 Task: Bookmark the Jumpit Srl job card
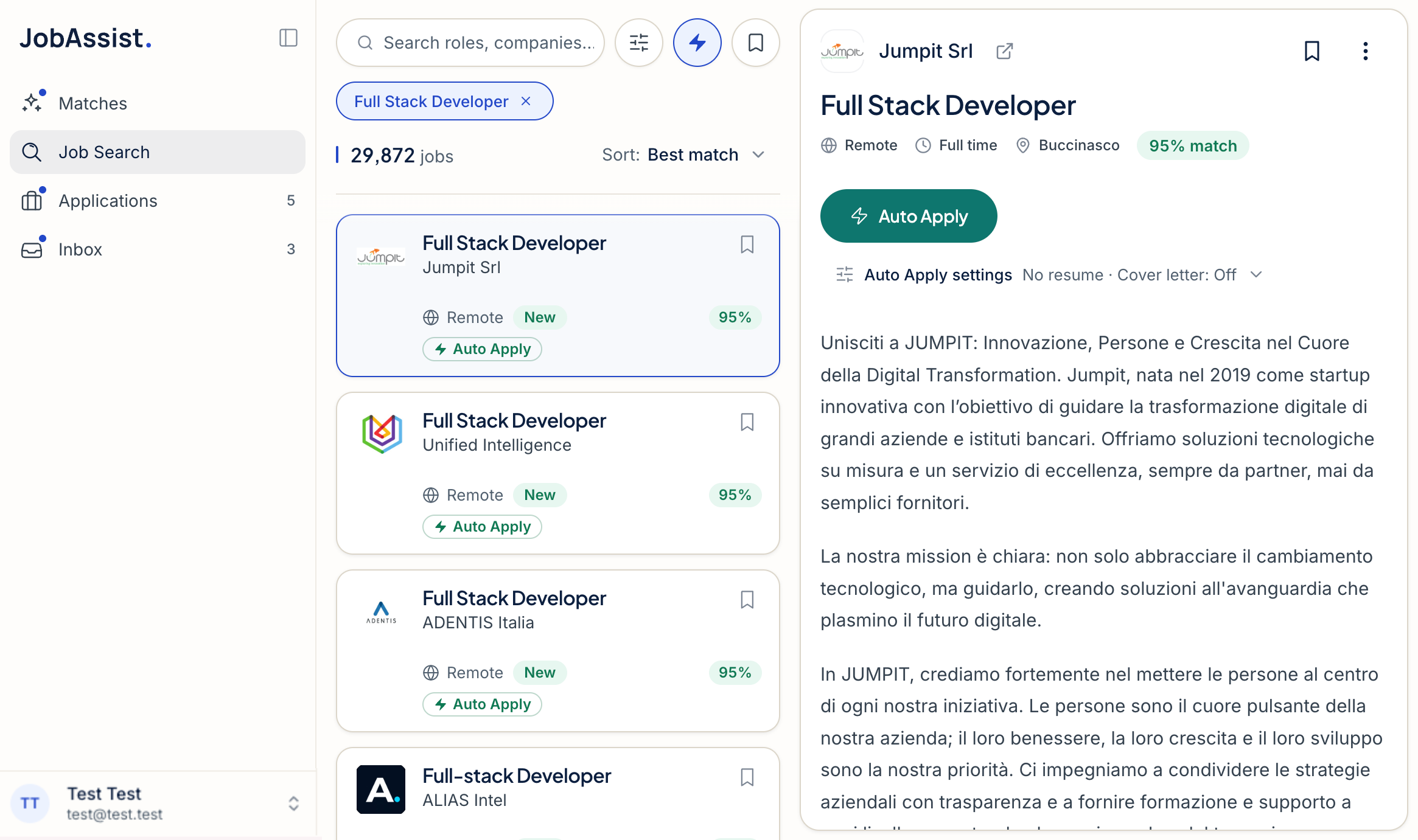pos(747,245)
